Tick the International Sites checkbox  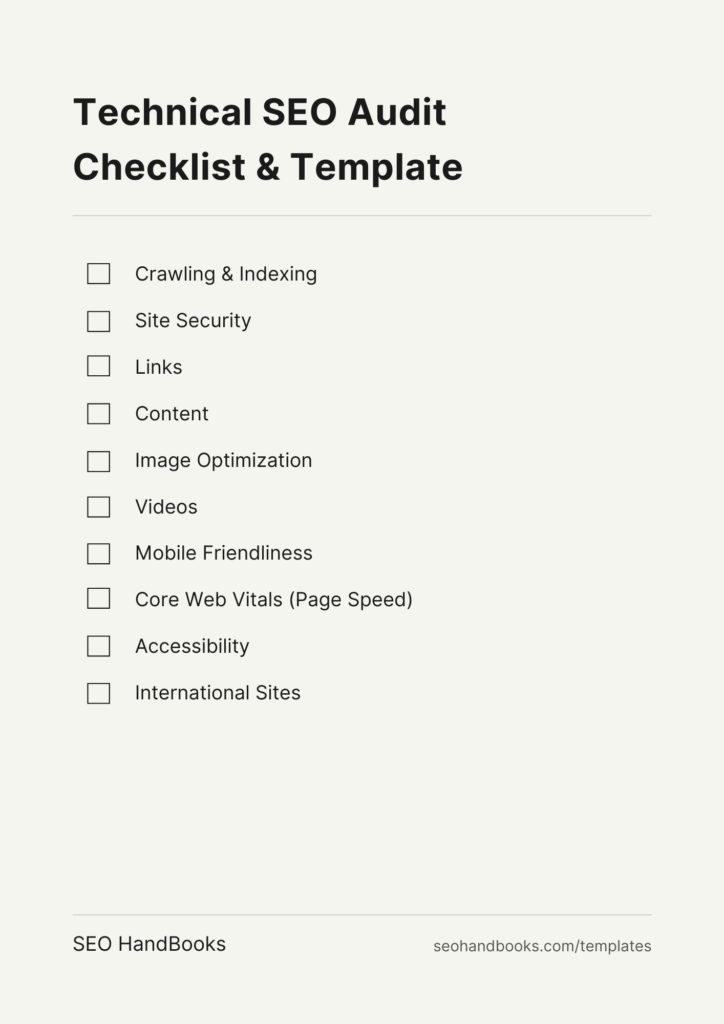[x=99, y=694]
